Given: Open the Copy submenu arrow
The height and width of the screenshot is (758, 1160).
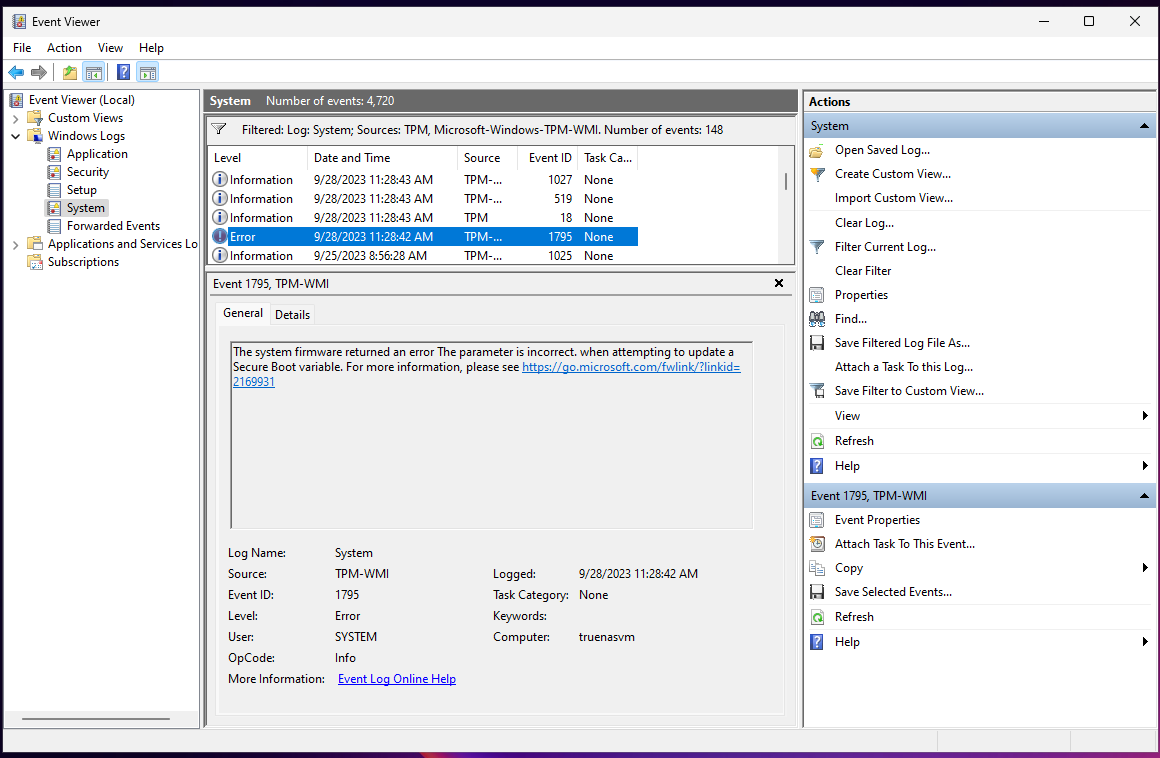Looking at the screenshot, I should (x=1145, y=568).
